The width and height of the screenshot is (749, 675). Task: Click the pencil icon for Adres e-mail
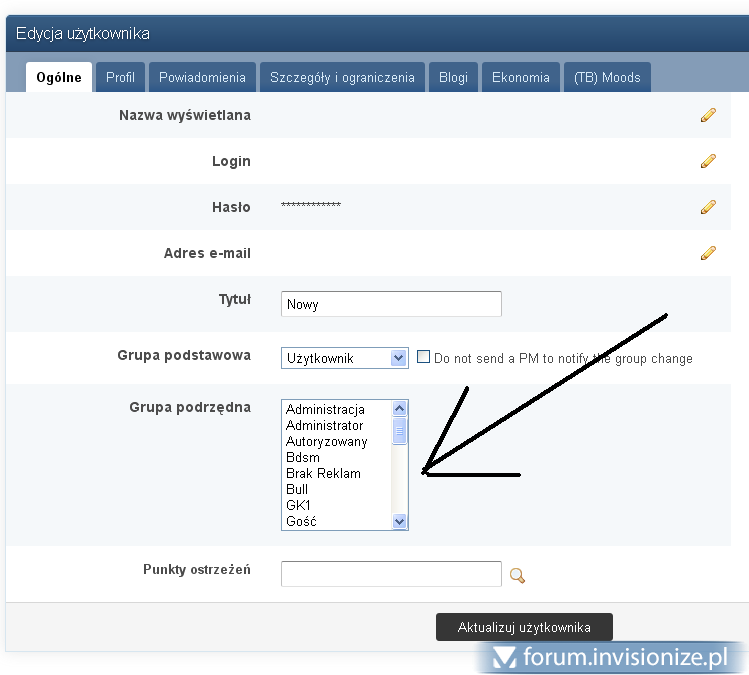coord(708,253)
